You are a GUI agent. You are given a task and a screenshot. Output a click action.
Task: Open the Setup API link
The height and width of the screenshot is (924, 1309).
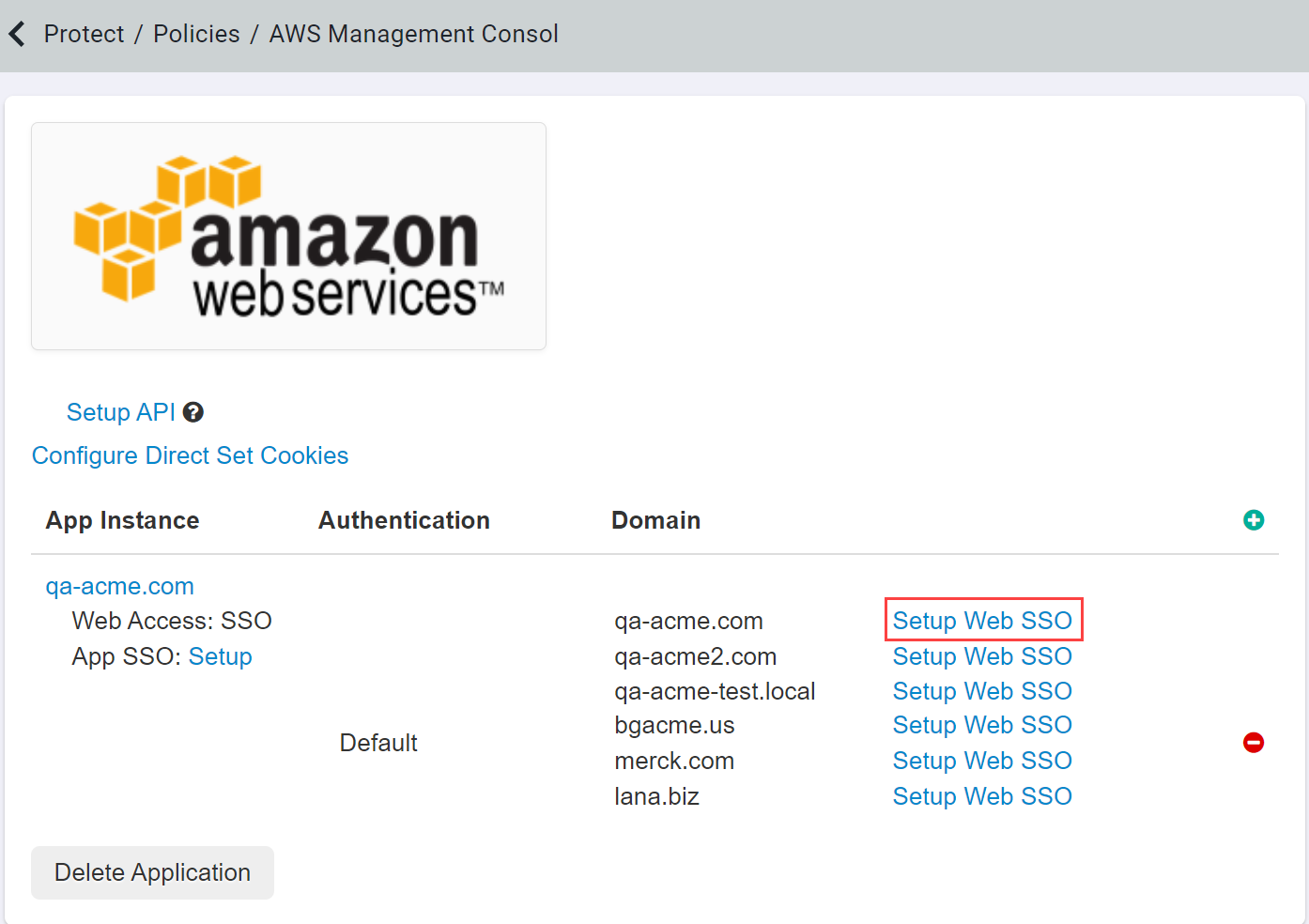tap(120, 411)
